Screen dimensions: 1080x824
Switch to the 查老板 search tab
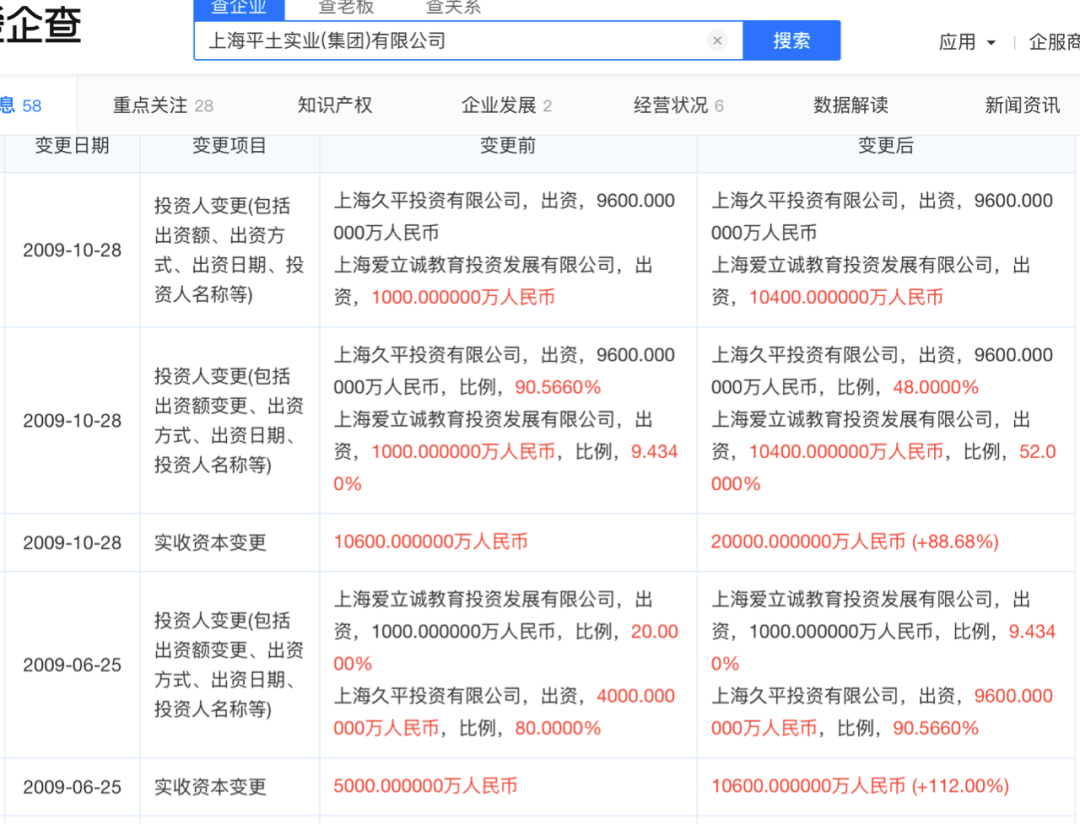point(346,8)
